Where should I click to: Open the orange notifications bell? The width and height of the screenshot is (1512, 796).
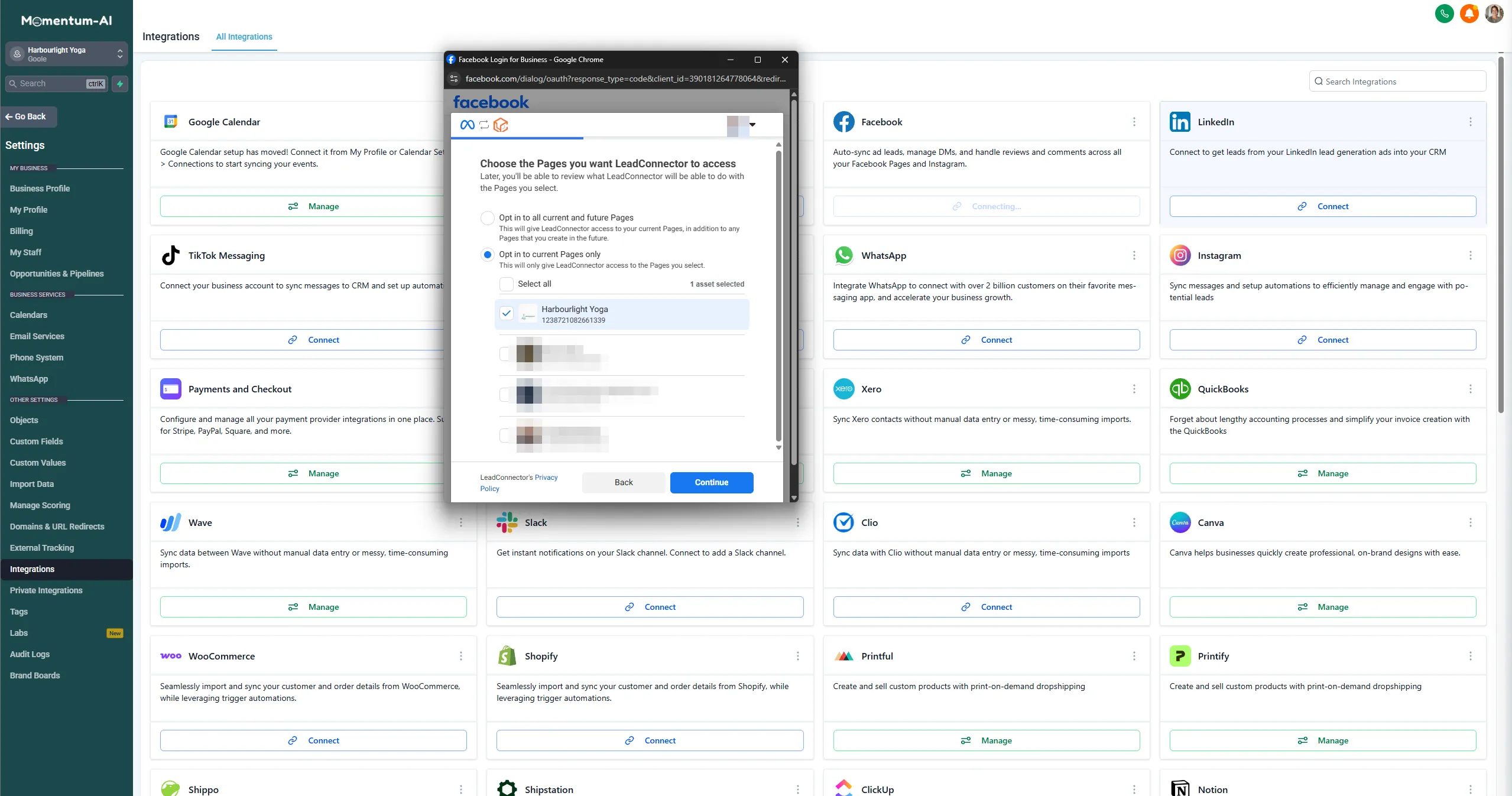[x=1469, y=13]
